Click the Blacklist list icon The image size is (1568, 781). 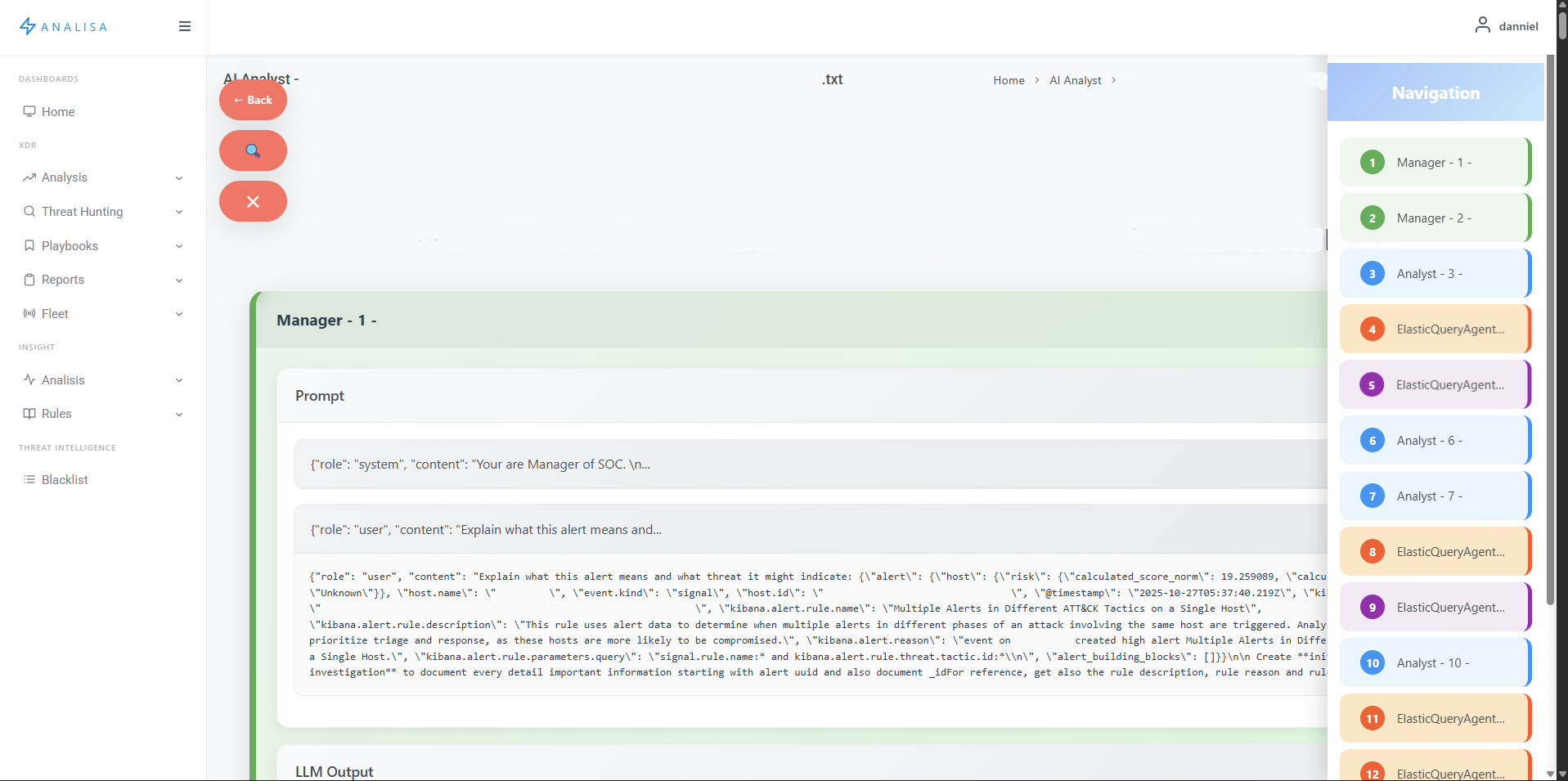click(29, 479)
